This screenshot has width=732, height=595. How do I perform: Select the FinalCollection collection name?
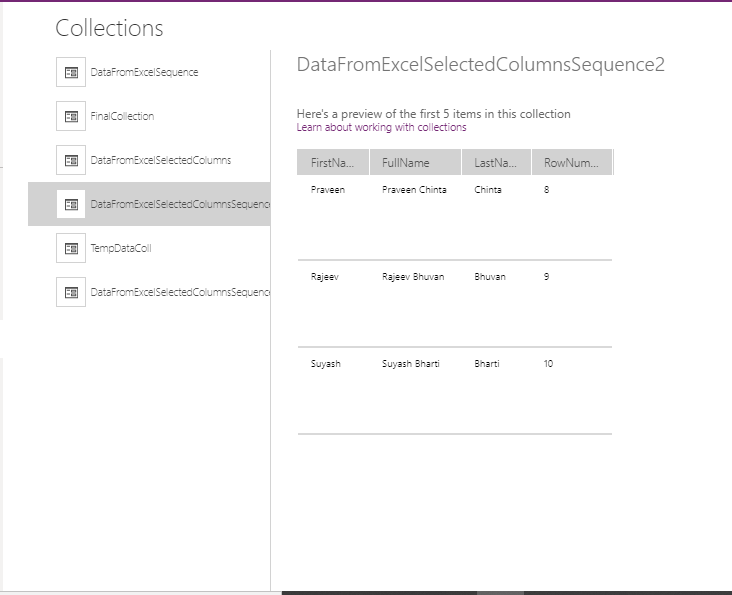122,116
